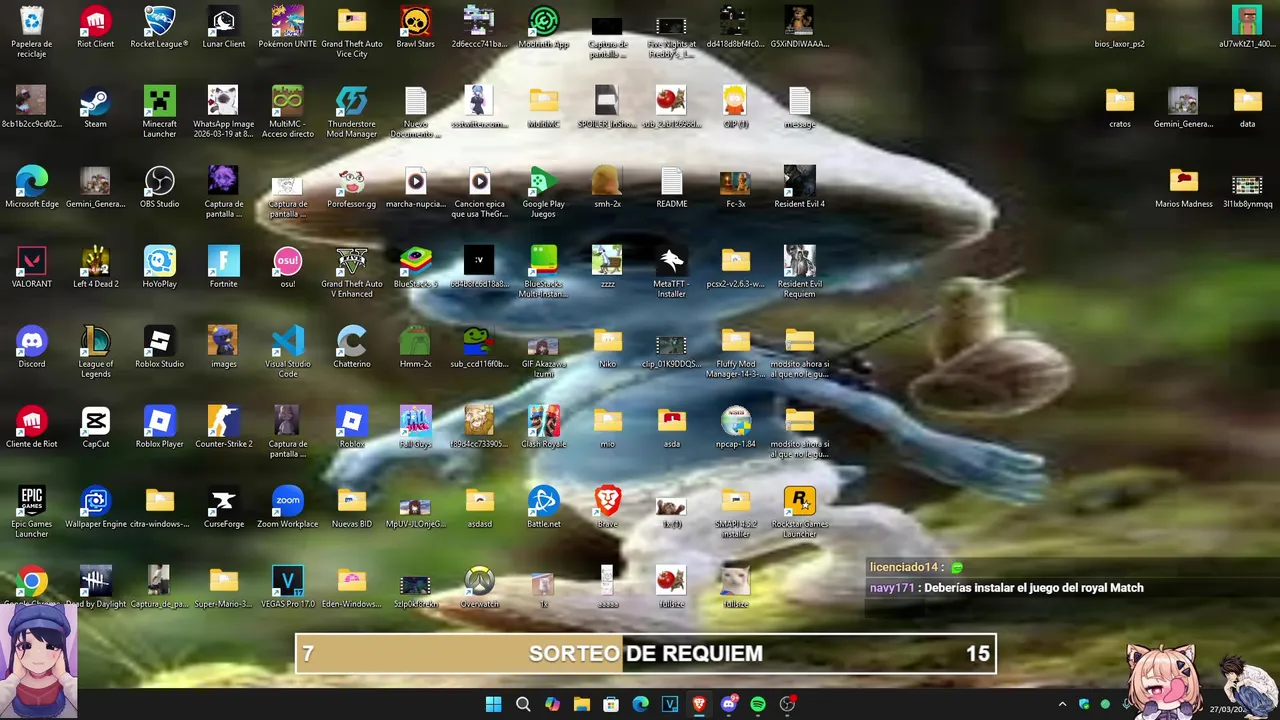Open Minecraft Launcher shortcut
The image size is (1280, 720).
coord(160,111)
